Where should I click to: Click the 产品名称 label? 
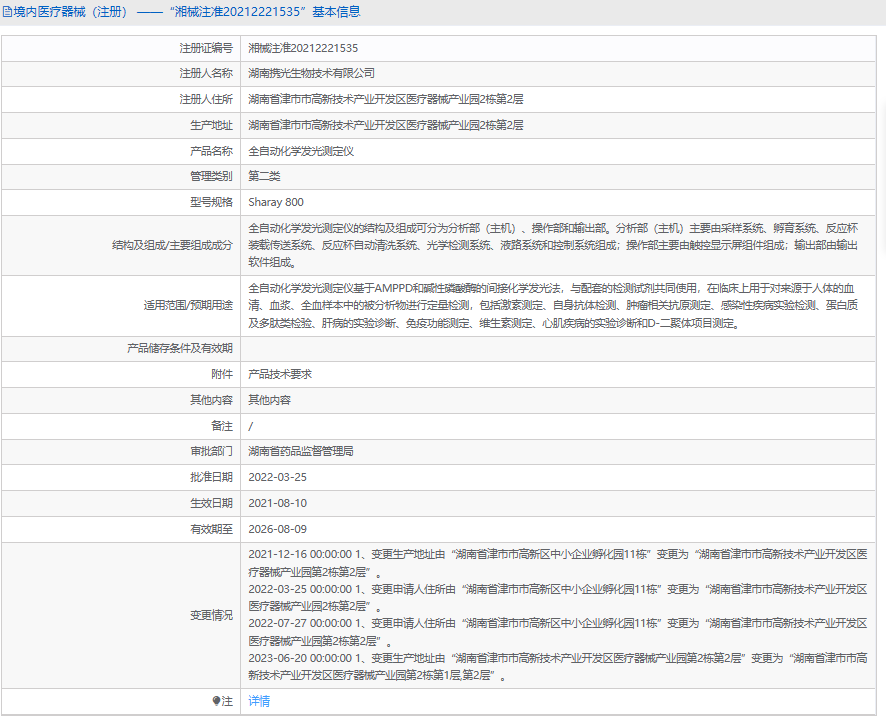click(x=211, y=151)
